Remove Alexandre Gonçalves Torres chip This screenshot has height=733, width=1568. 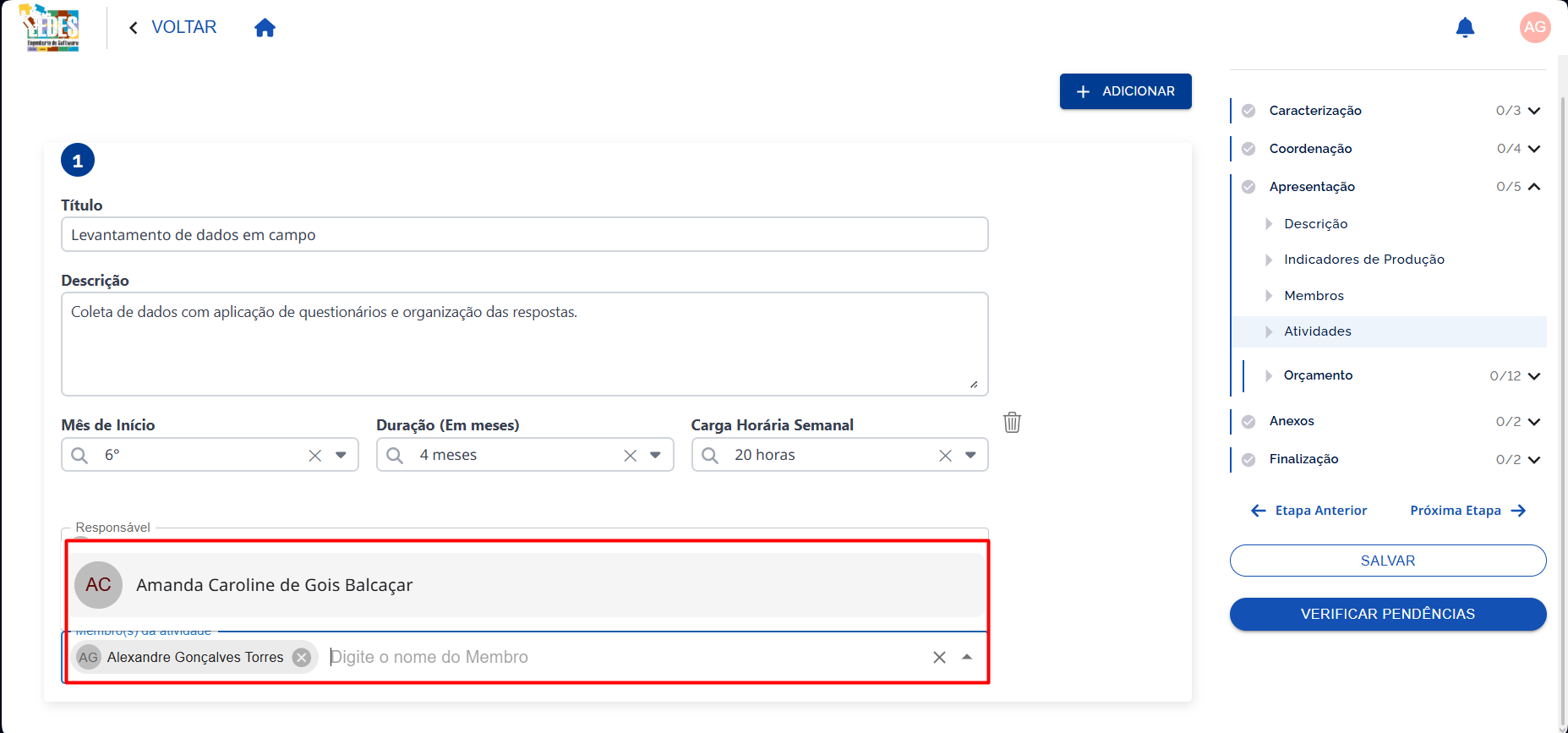click(302, 658)
